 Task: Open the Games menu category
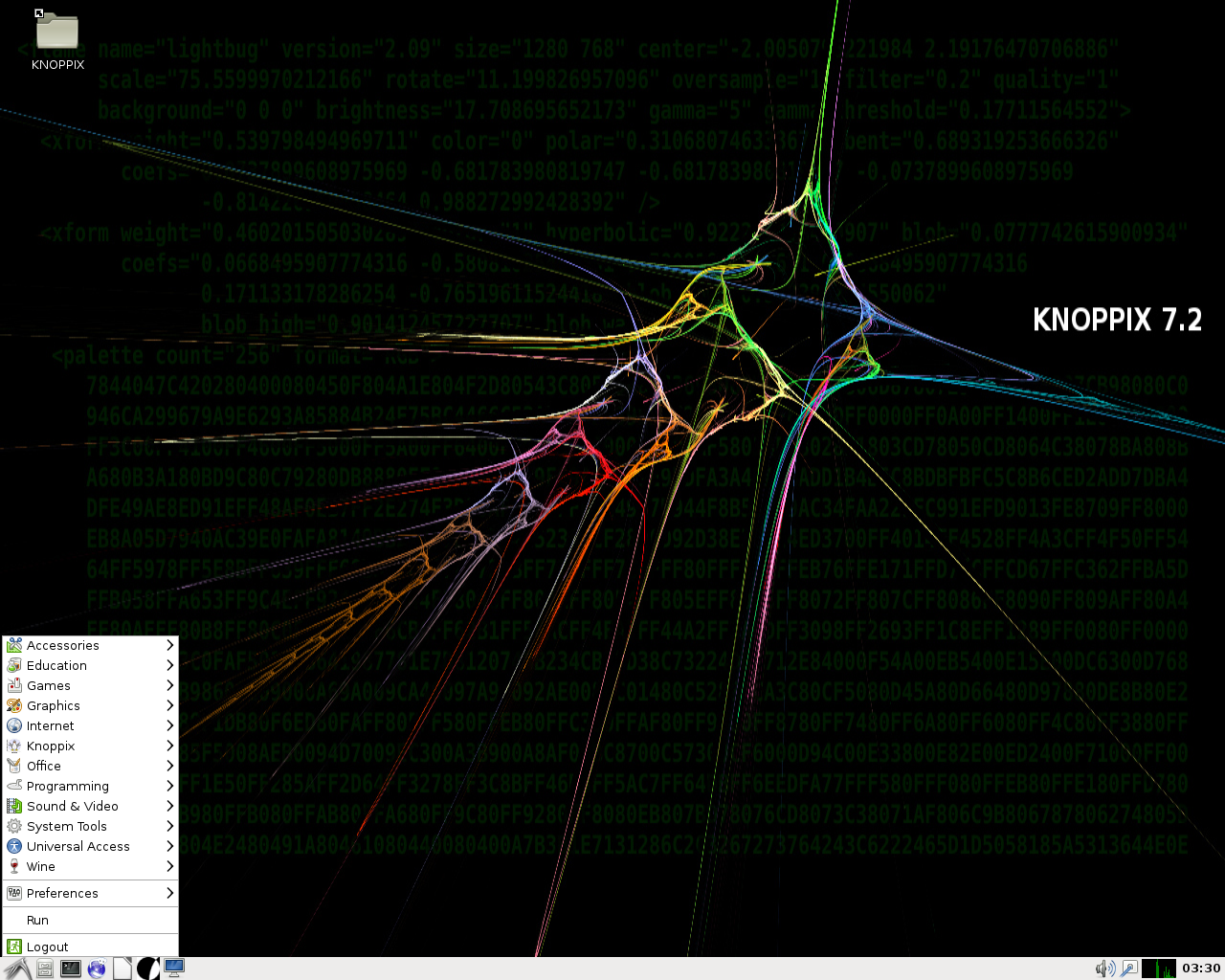[x=90, y=685]
